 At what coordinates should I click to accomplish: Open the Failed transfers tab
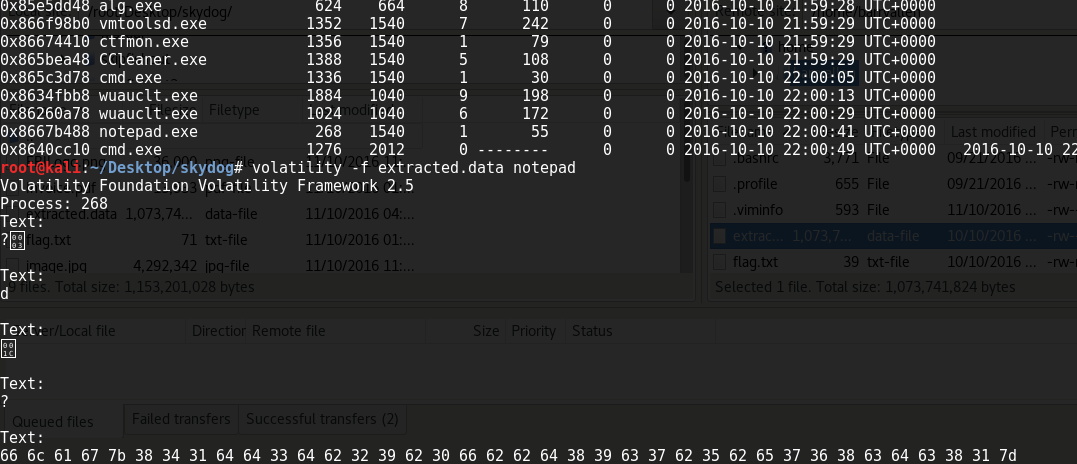(181, 419)
